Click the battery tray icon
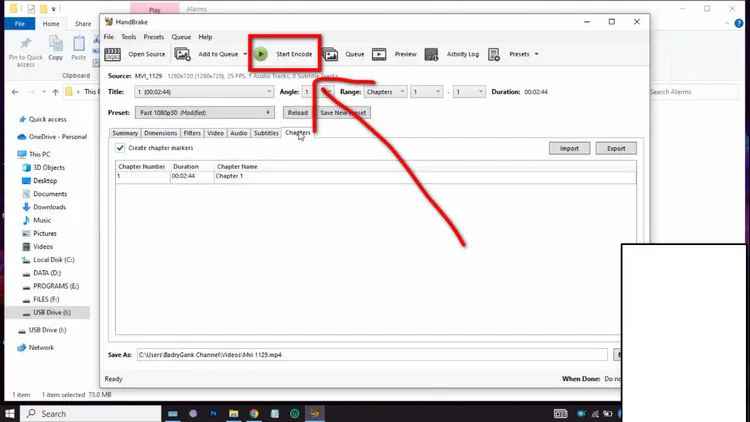 pos(607,413)
